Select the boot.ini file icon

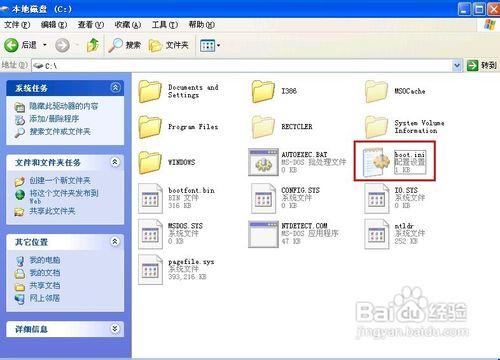click(376, 162)
